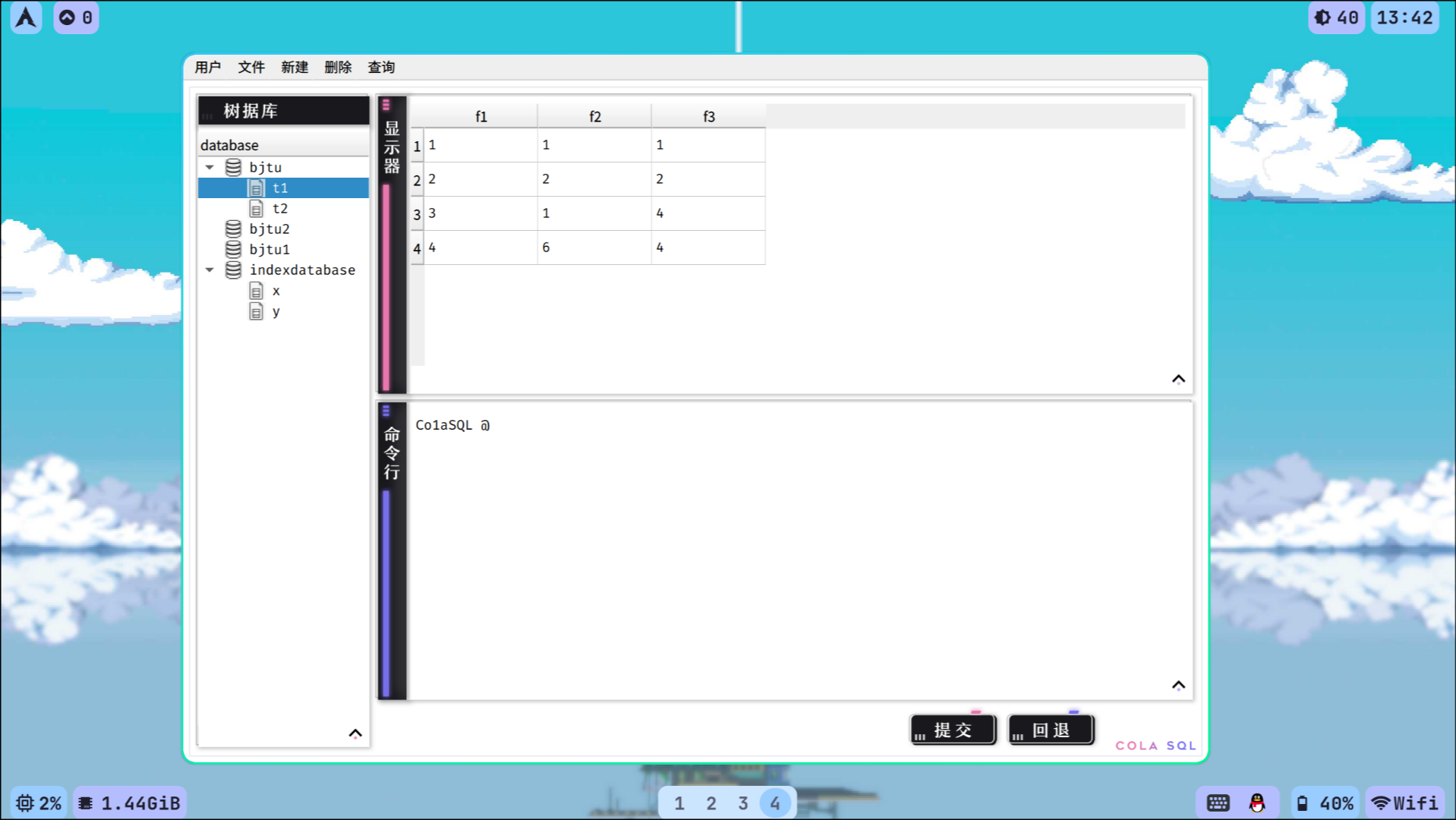Image resolution: width=1456 pixels, height=820 pixels.
Task: Switch to workspace 2
Action: 711,803
